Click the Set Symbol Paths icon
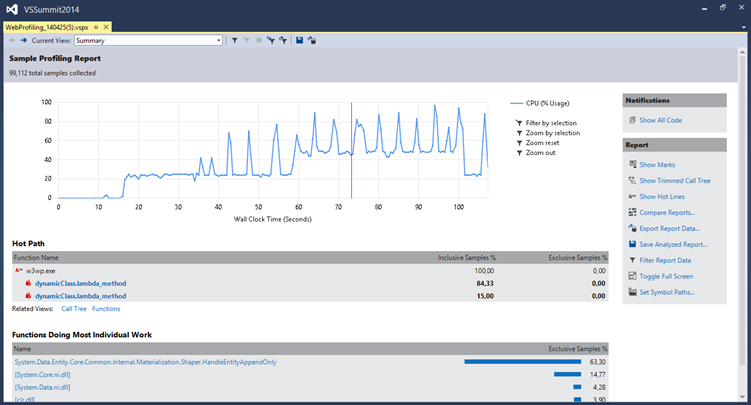The image size is (751, 405). pyautogui.click(x=632, y=292)
